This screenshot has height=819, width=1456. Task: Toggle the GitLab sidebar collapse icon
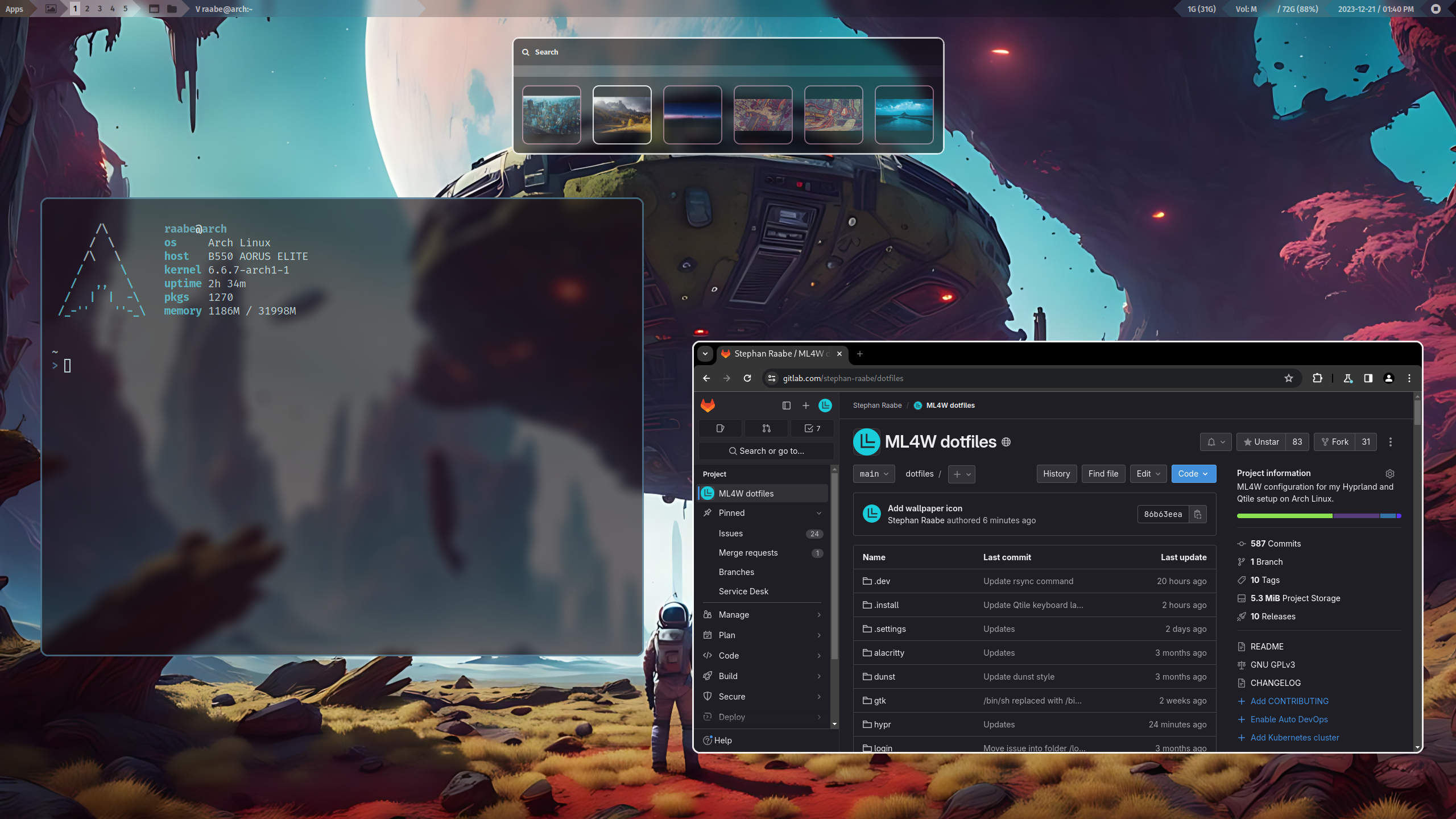click(786, 406)
